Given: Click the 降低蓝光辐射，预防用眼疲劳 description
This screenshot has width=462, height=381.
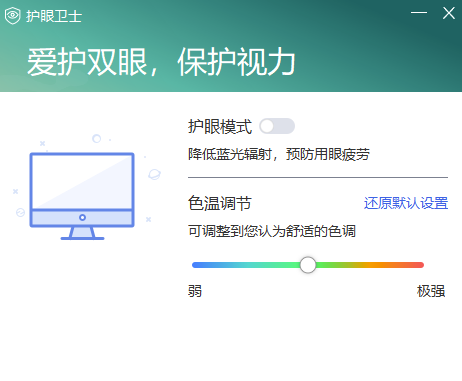Looking at the screenshot, I should coord(279,154).
